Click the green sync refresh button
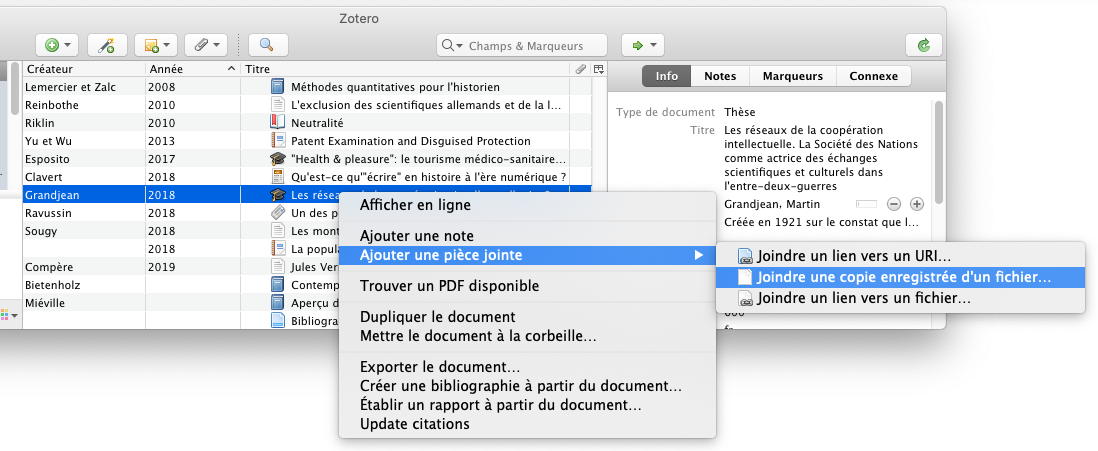Viewport: 1098px width, 451px height. click(924, 46)
